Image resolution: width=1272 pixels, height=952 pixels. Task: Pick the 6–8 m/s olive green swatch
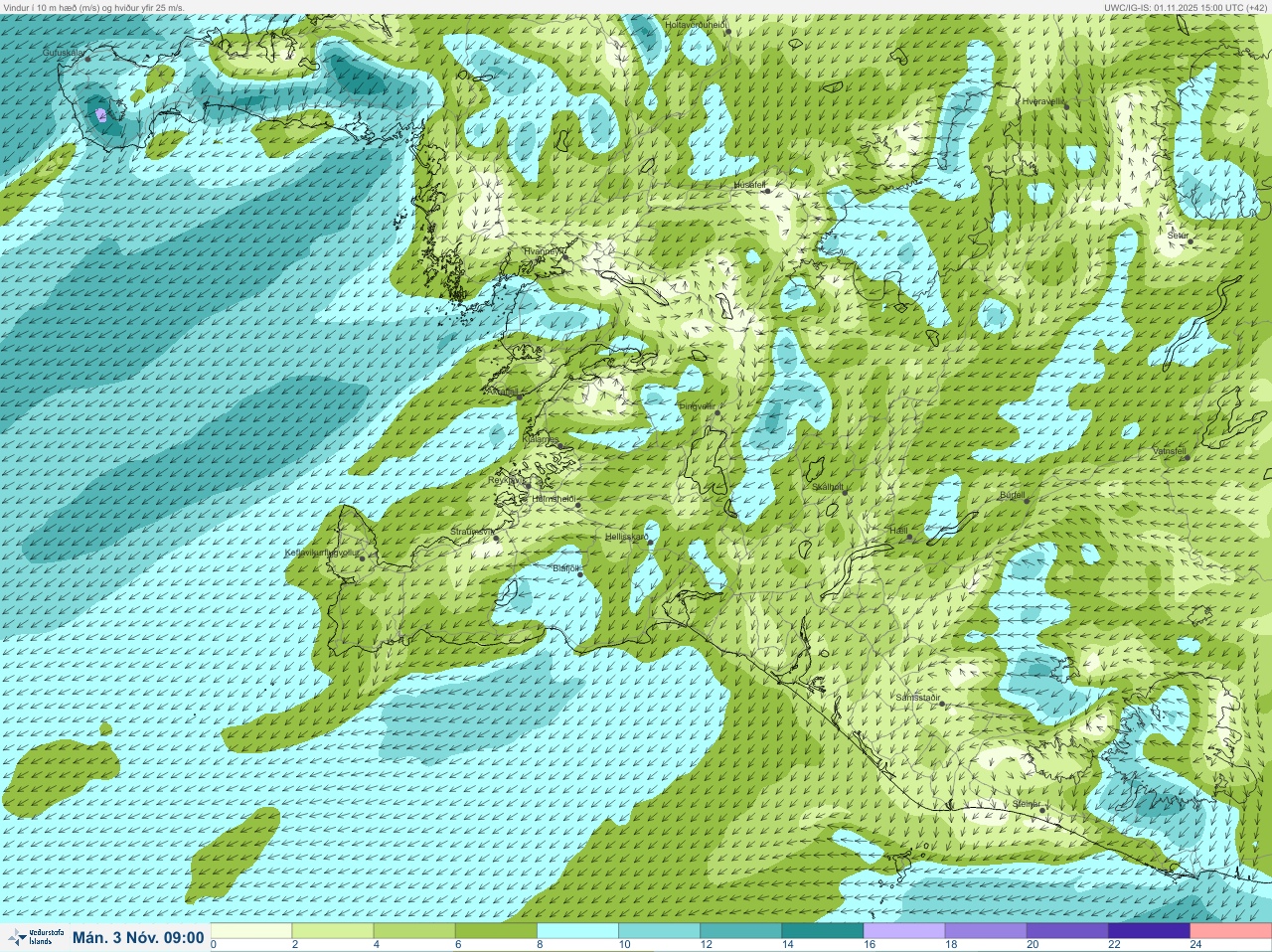click(x=496, y=931)
